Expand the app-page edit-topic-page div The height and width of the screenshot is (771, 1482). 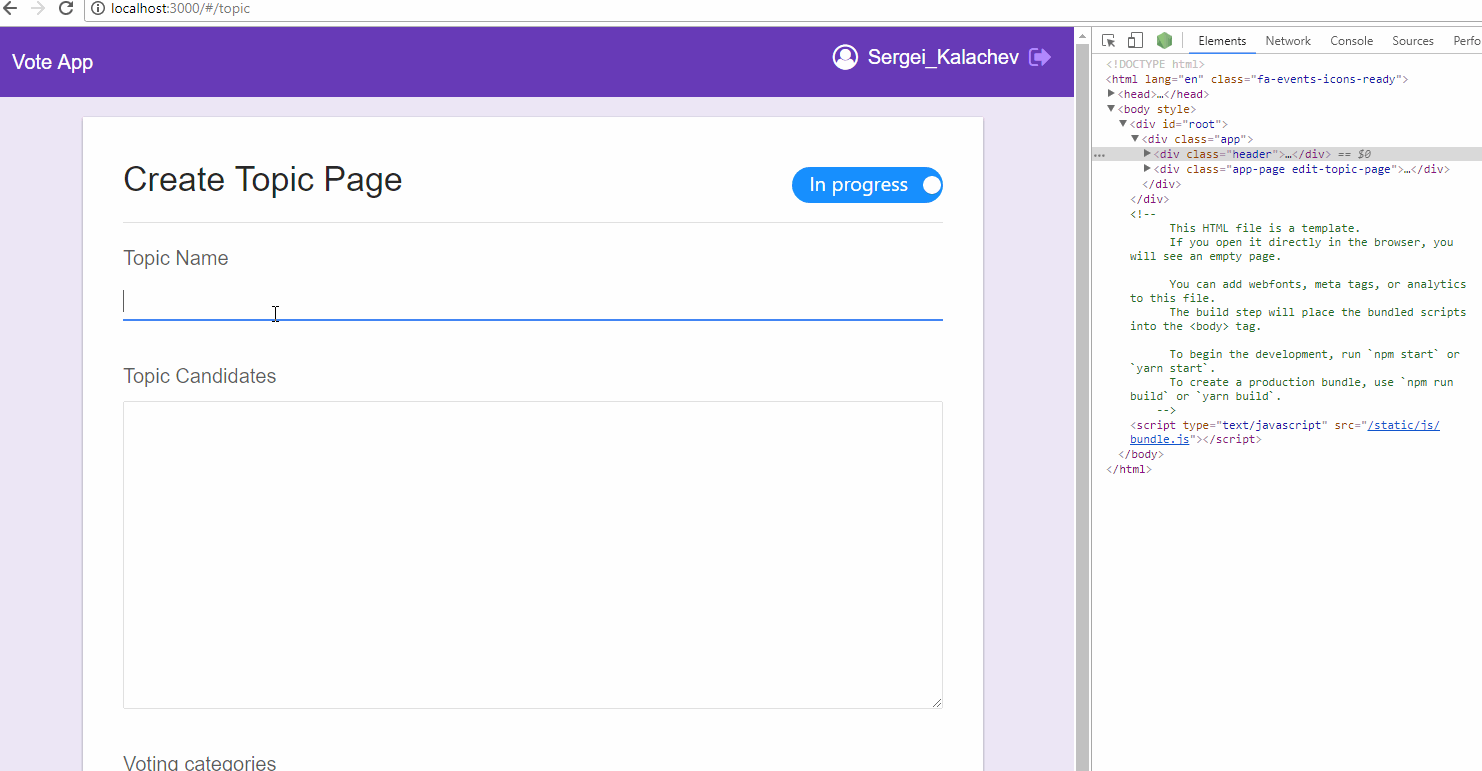point(1147,169)
